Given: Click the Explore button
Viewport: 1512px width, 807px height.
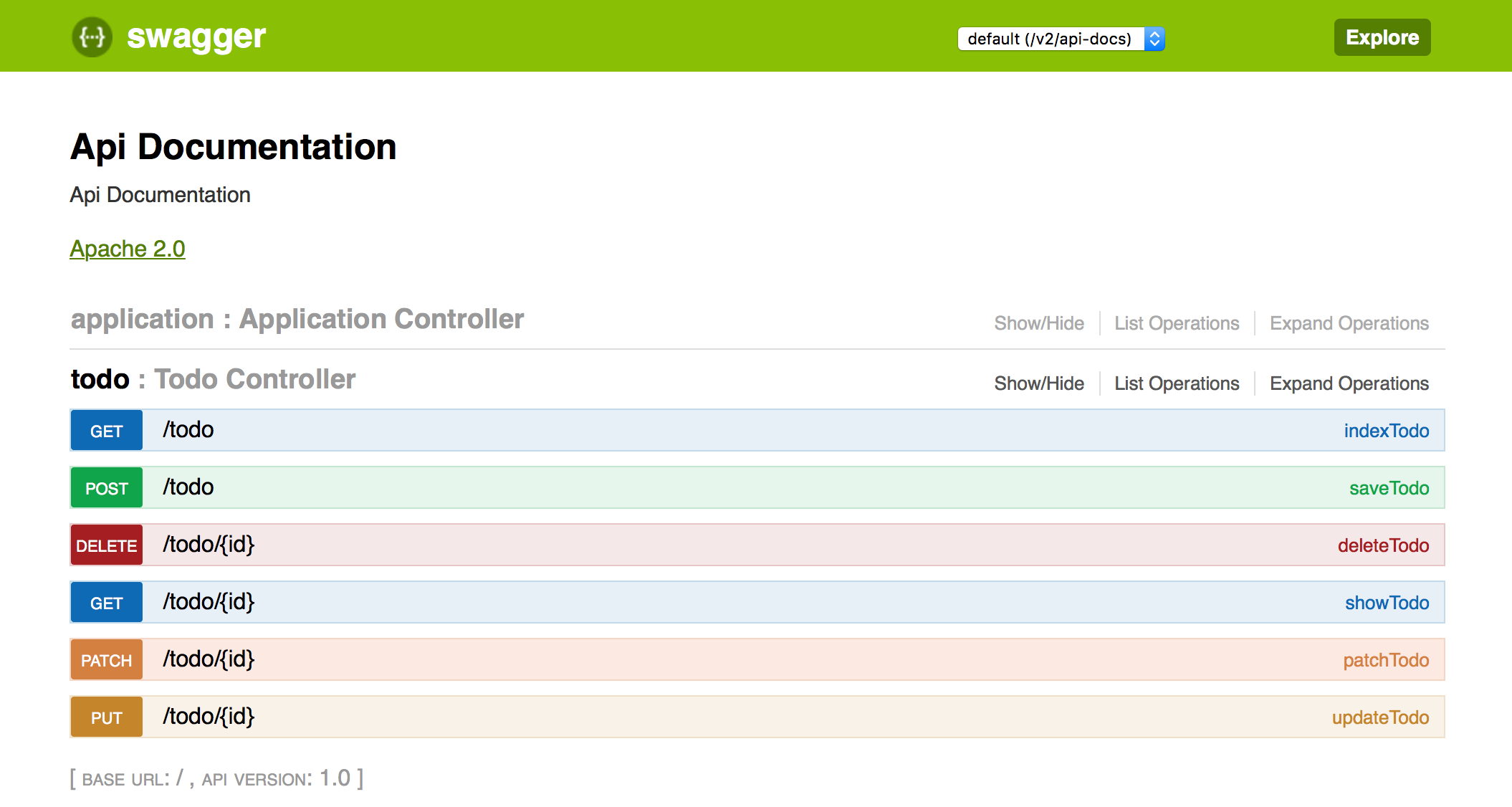Looking at the screenshot, I should (1382, 37).
